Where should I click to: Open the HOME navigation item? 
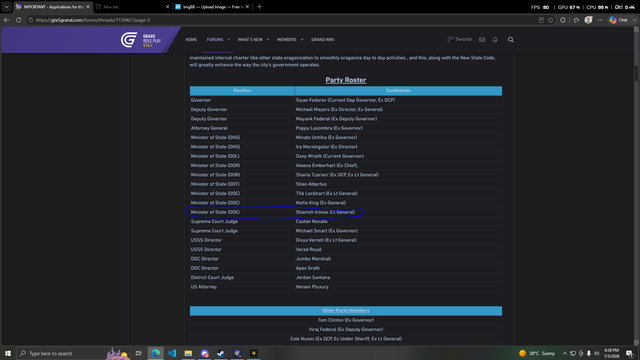click(191, 40)
